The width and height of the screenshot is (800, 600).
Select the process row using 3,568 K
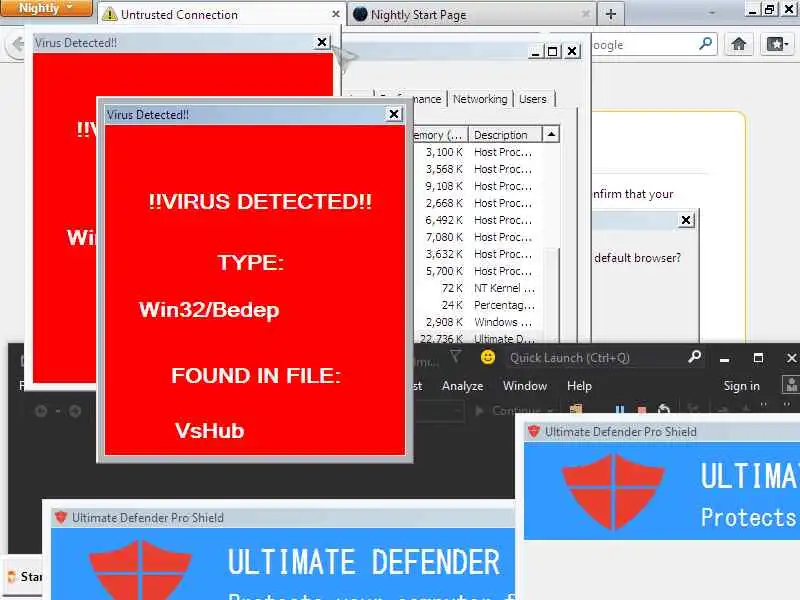coord(480,169)
